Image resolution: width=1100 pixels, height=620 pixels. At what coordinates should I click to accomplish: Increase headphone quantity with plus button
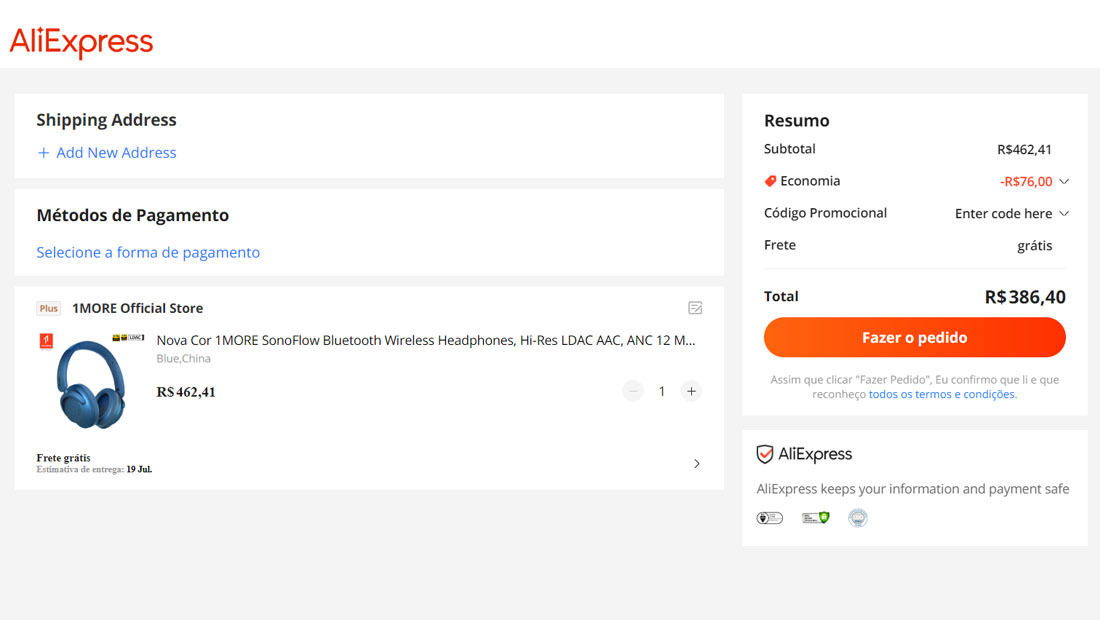[691, 391]
